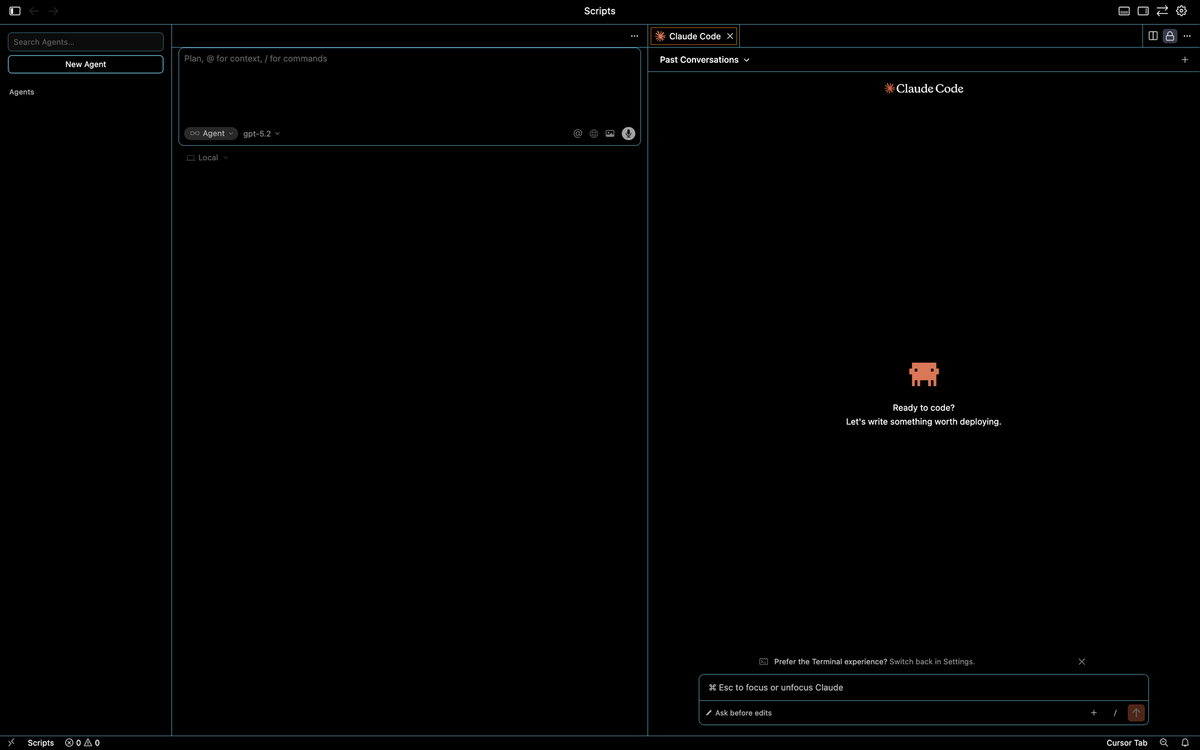This screenshot has height=750, width=1200.
Task: Click the slash commands icon in Claude input
Action: coord(1115,713)
